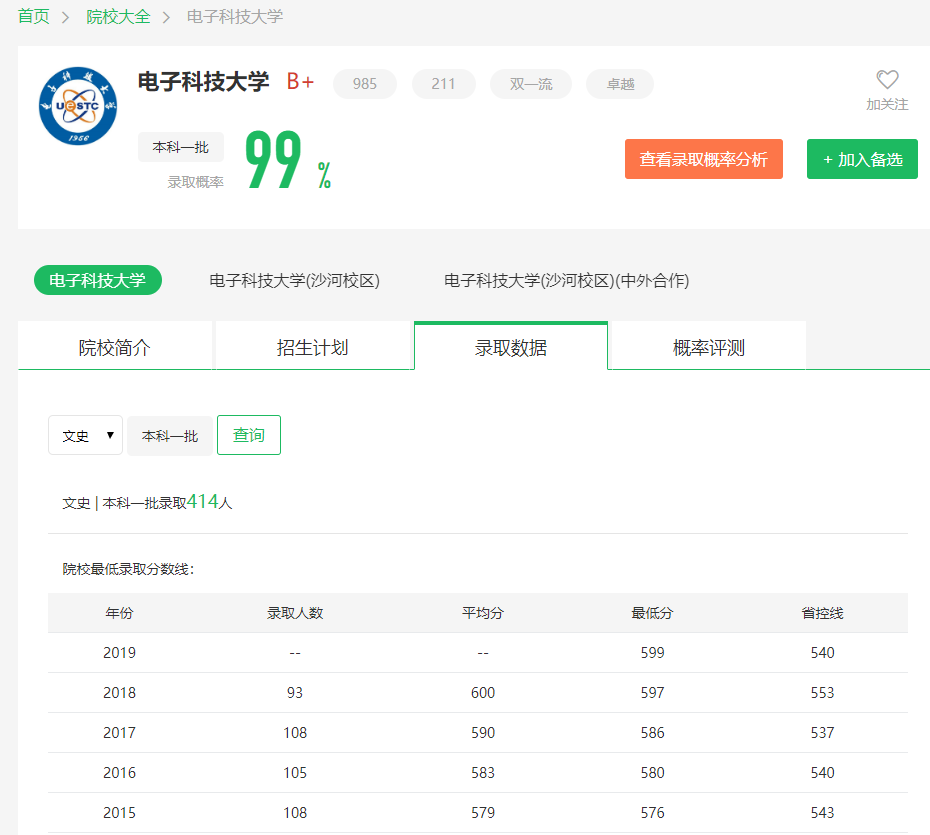Switch to the 招生计划 tab
This screenshot has height=835, width=930.
pyautogui.click(x=313, y=346)
